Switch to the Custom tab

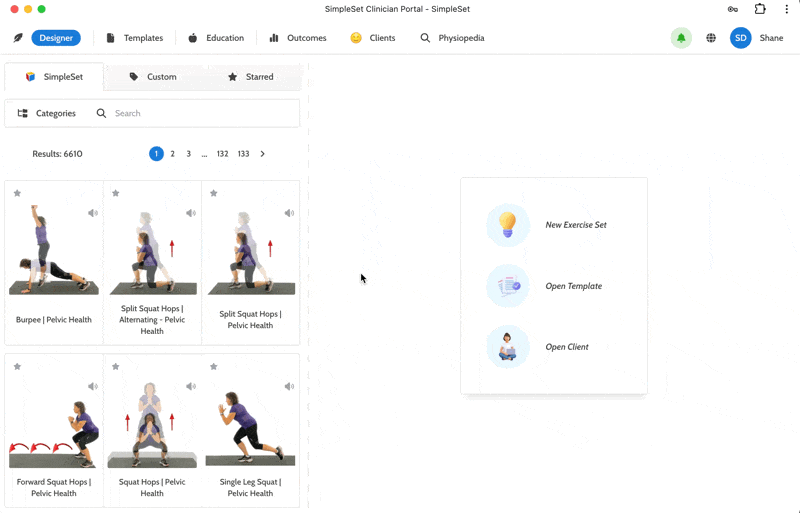[x=153, y=77]
